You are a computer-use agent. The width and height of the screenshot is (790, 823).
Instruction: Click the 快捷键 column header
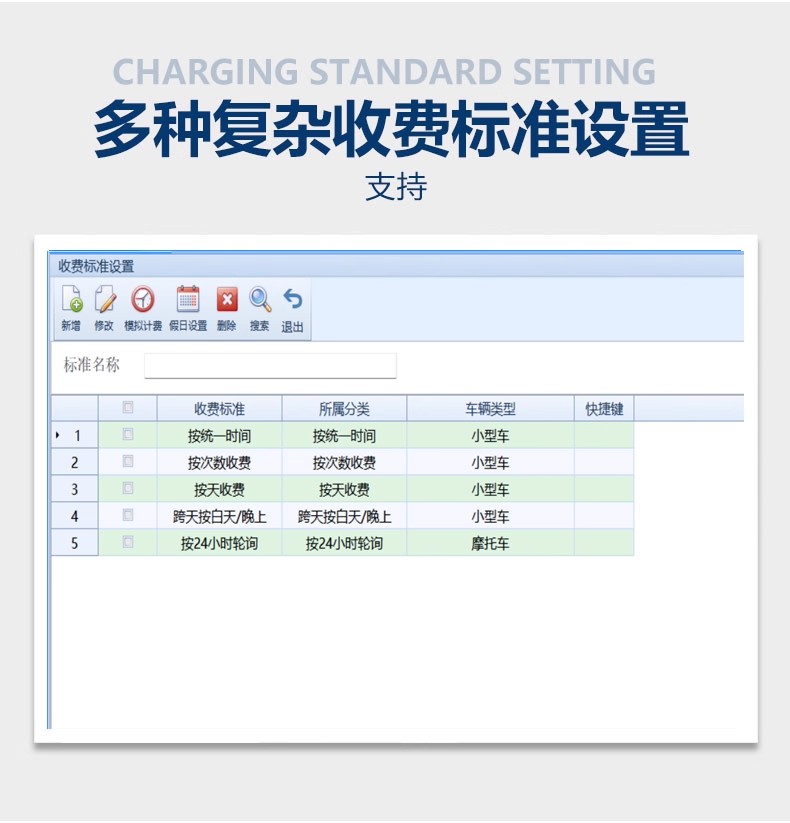click(604, 409)
